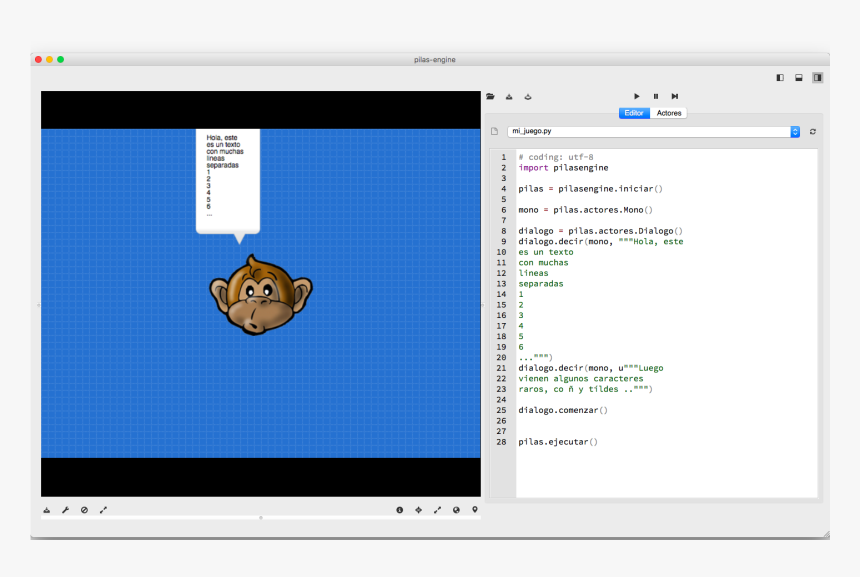Viewport: 860px width, 577px height.
Task: Click the monkey actor in the game canvas
Action: (260, 293)
